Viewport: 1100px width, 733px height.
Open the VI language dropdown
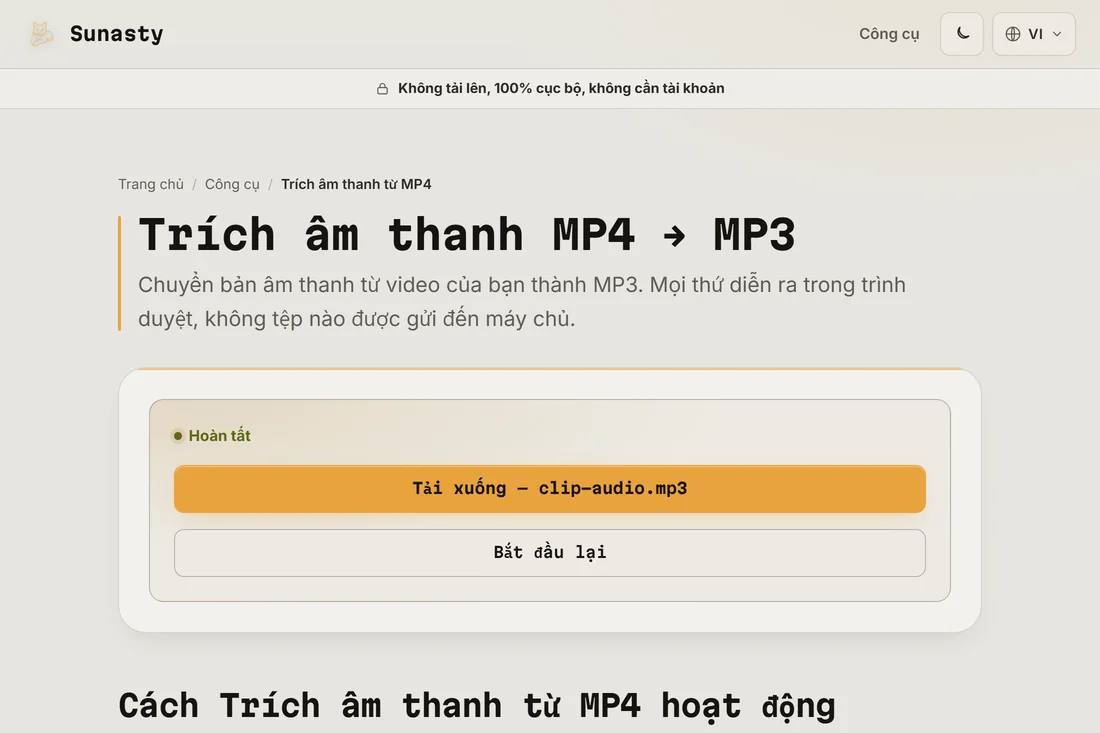(1033, 34)
